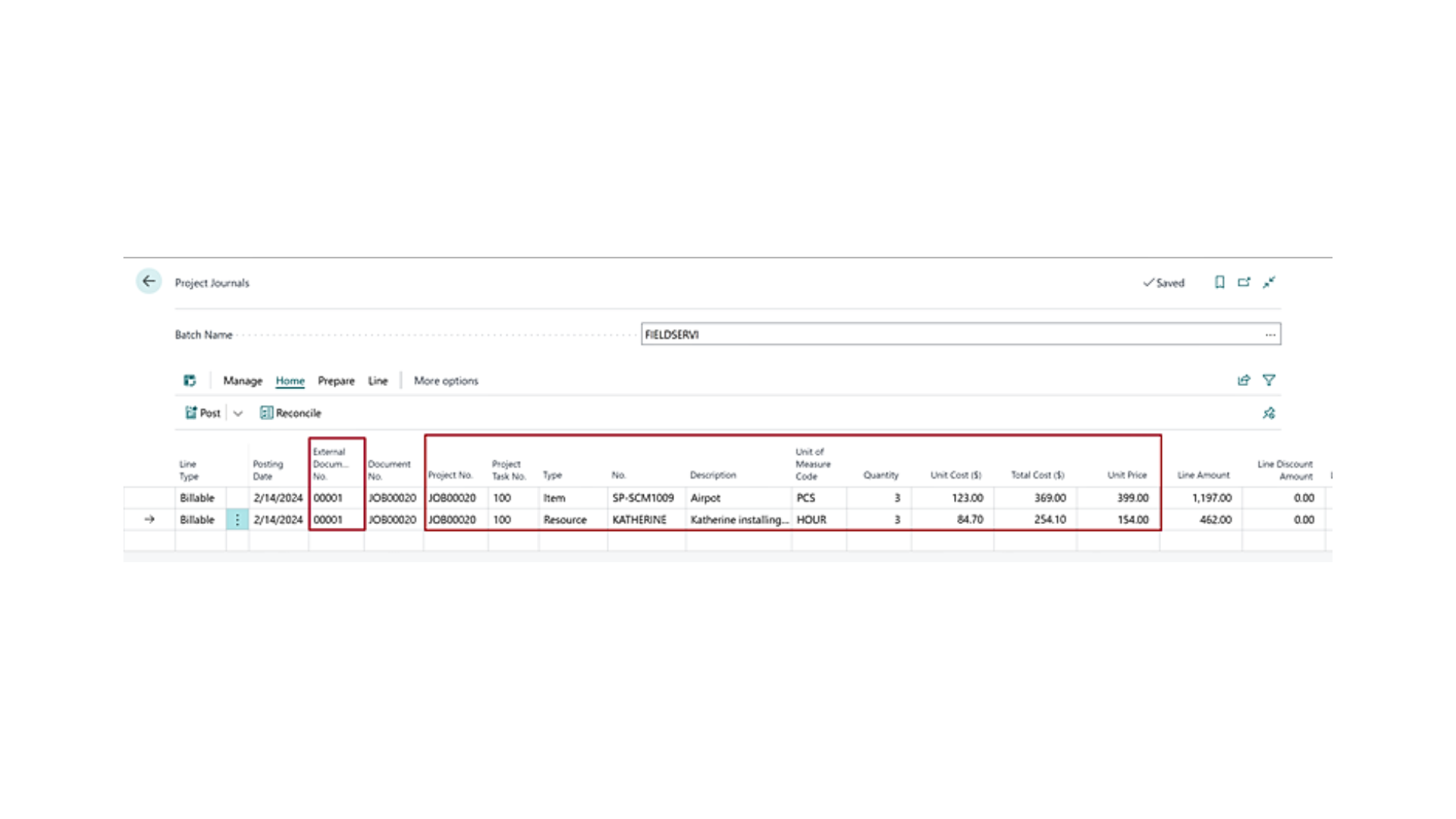Click the KATHERINE No. cell
1456x819 pixels.
pyautogui.click(x=646, y=519)
